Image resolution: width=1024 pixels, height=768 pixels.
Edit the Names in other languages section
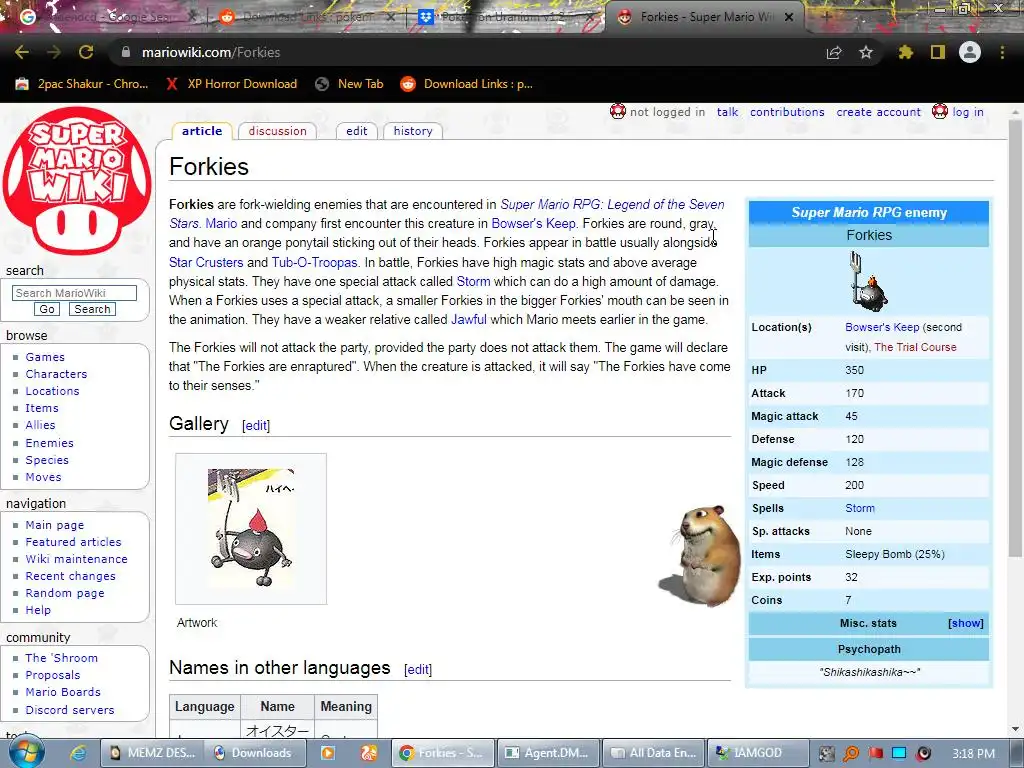[418, 669]
